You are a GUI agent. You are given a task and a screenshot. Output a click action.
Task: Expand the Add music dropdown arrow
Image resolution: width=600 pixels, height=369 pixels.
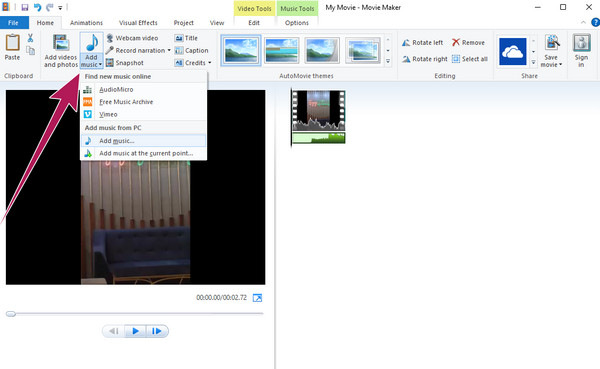(100, 65)
